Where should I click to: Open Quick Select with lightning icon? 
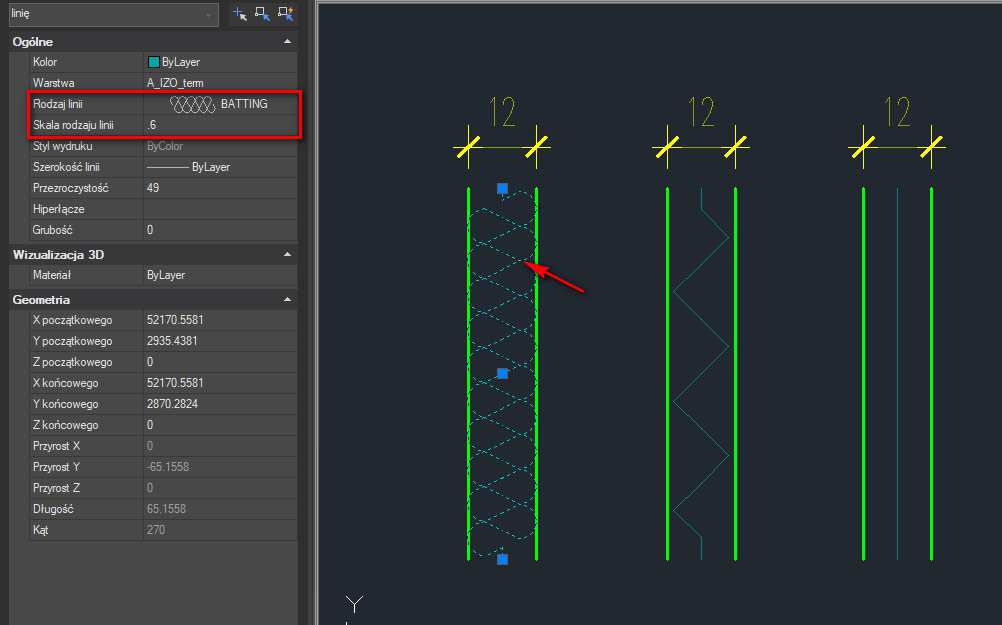[x=286, y=14]
